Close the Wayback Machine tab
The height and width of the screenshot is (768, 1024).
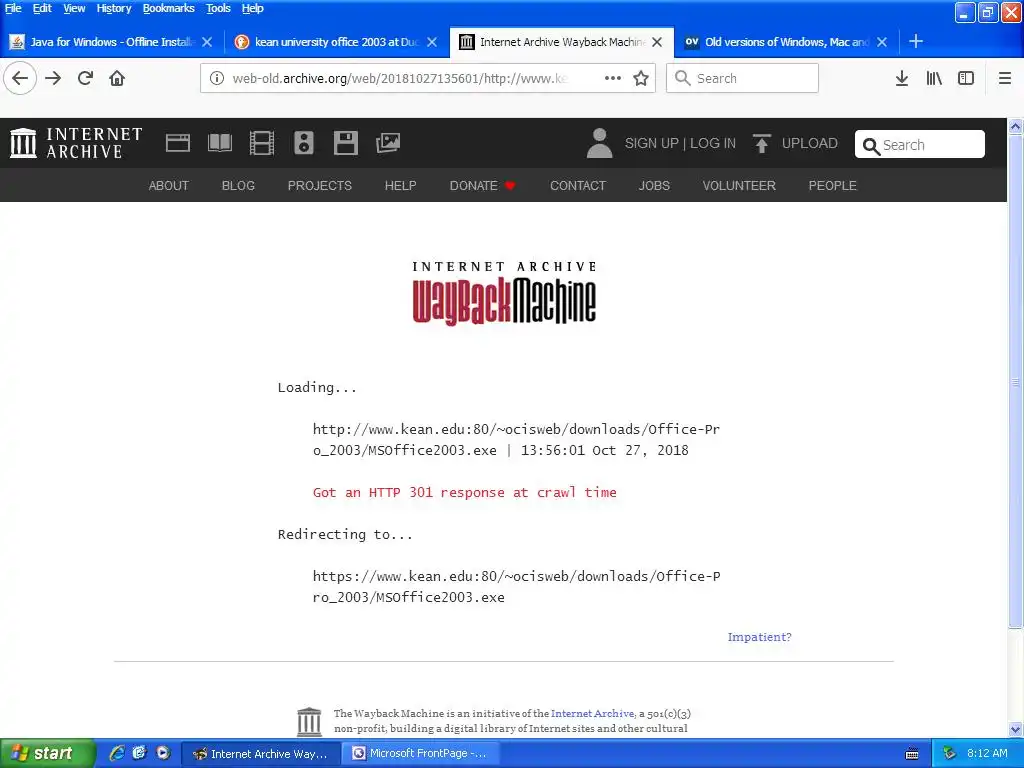[657, 42]
